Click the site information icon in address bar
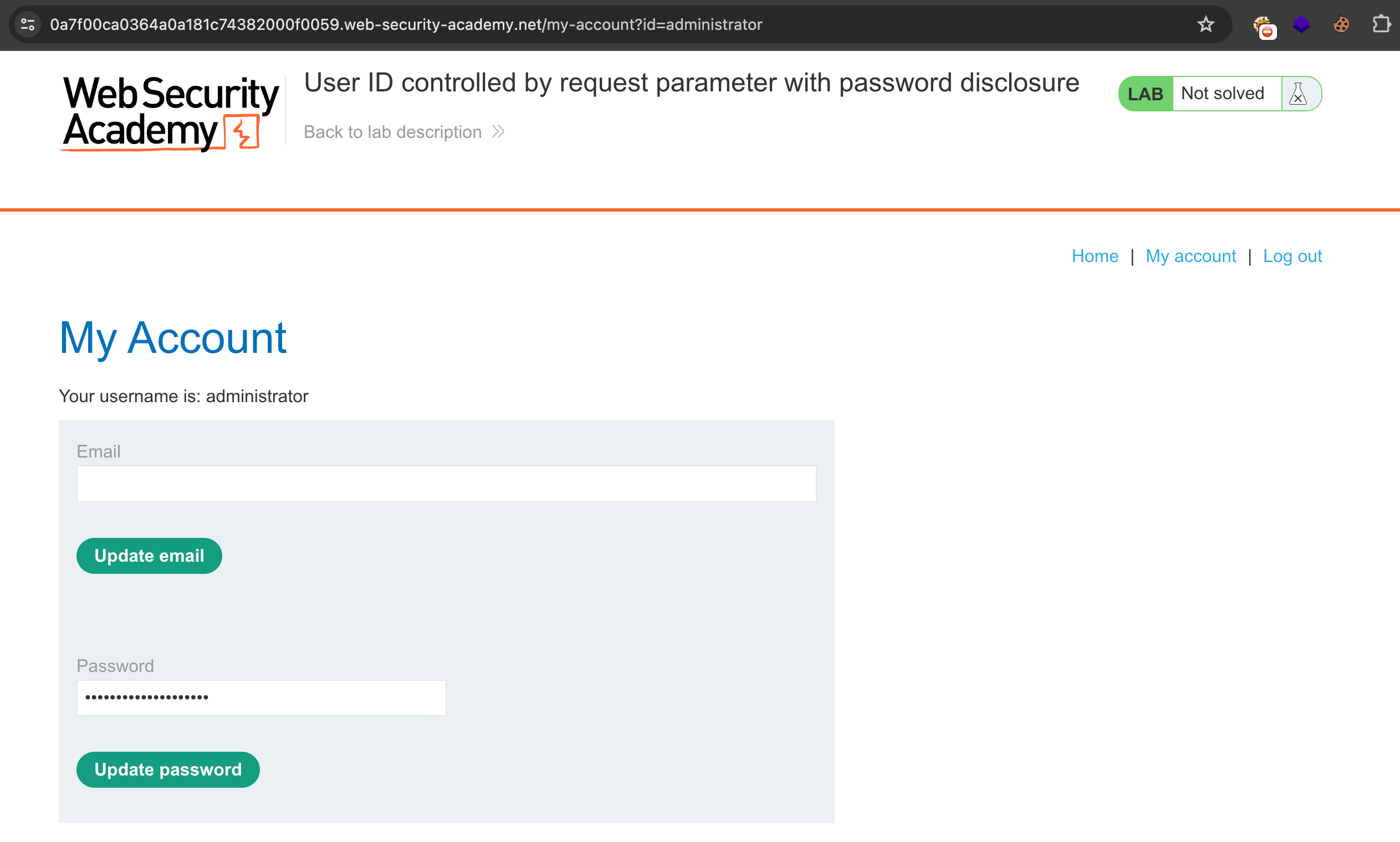Screen dimensions: 1400x842 pyautogui.click(x=28, y=24)
